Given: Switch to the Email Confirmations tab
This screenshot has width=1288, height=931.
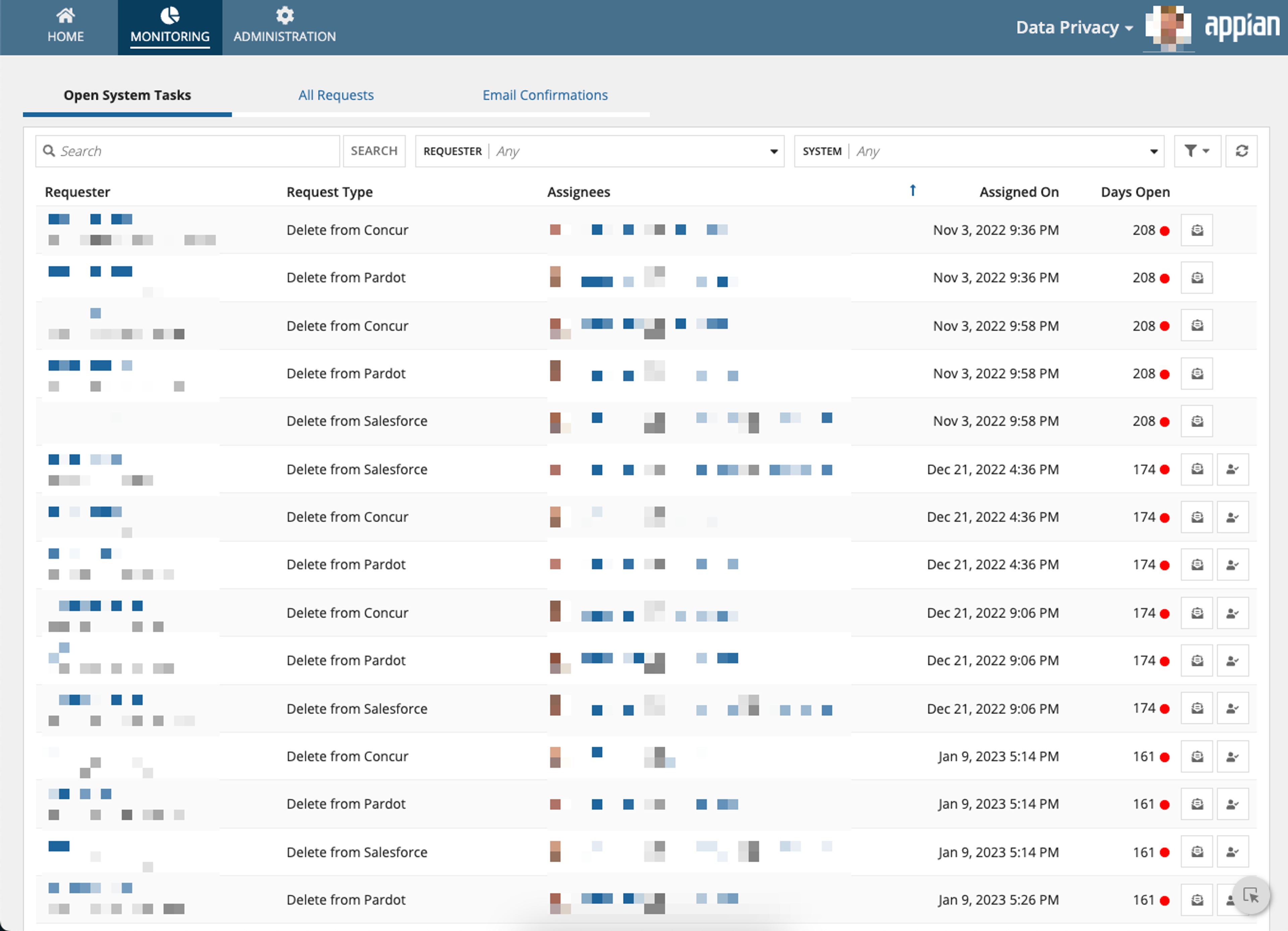Looking at the screenshot, I should click(545, 95).
